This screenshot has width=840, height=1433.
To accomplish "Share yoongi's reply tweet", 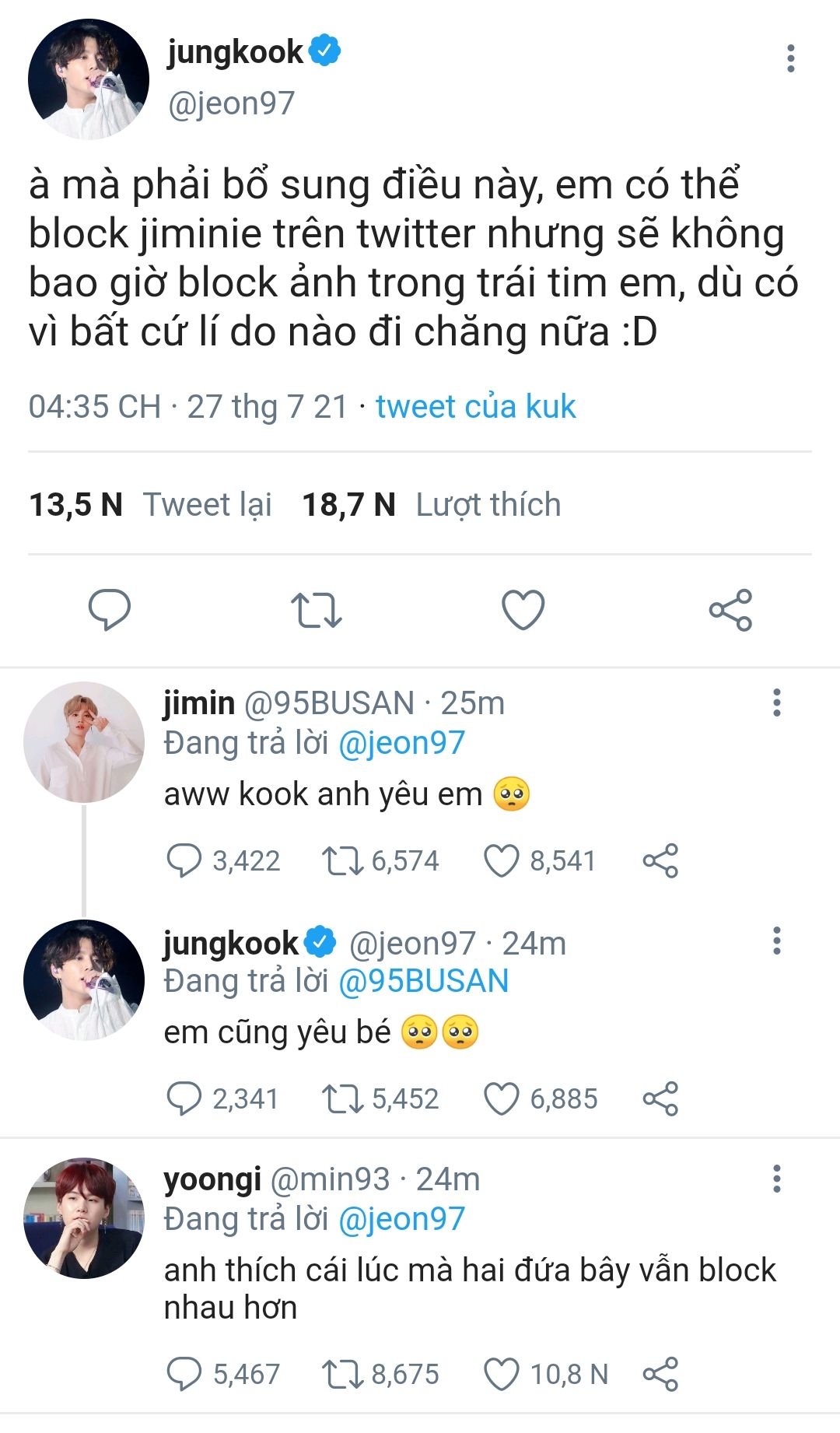I will tap(660, 1374).
